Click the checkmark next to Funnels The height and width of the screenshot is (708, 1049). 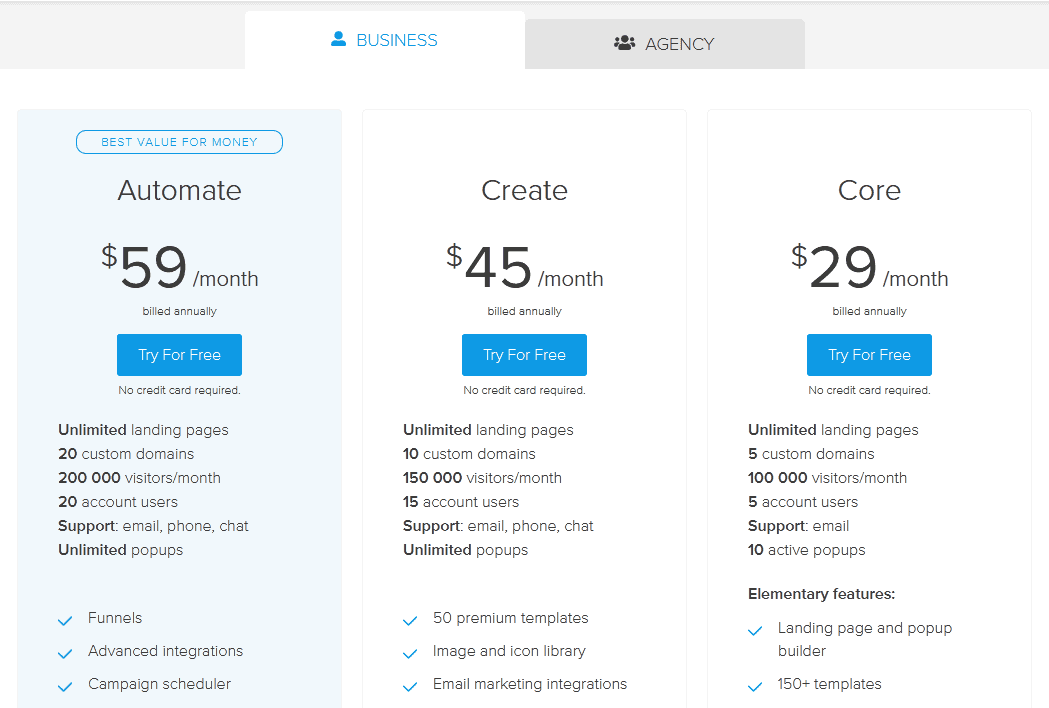65,618
